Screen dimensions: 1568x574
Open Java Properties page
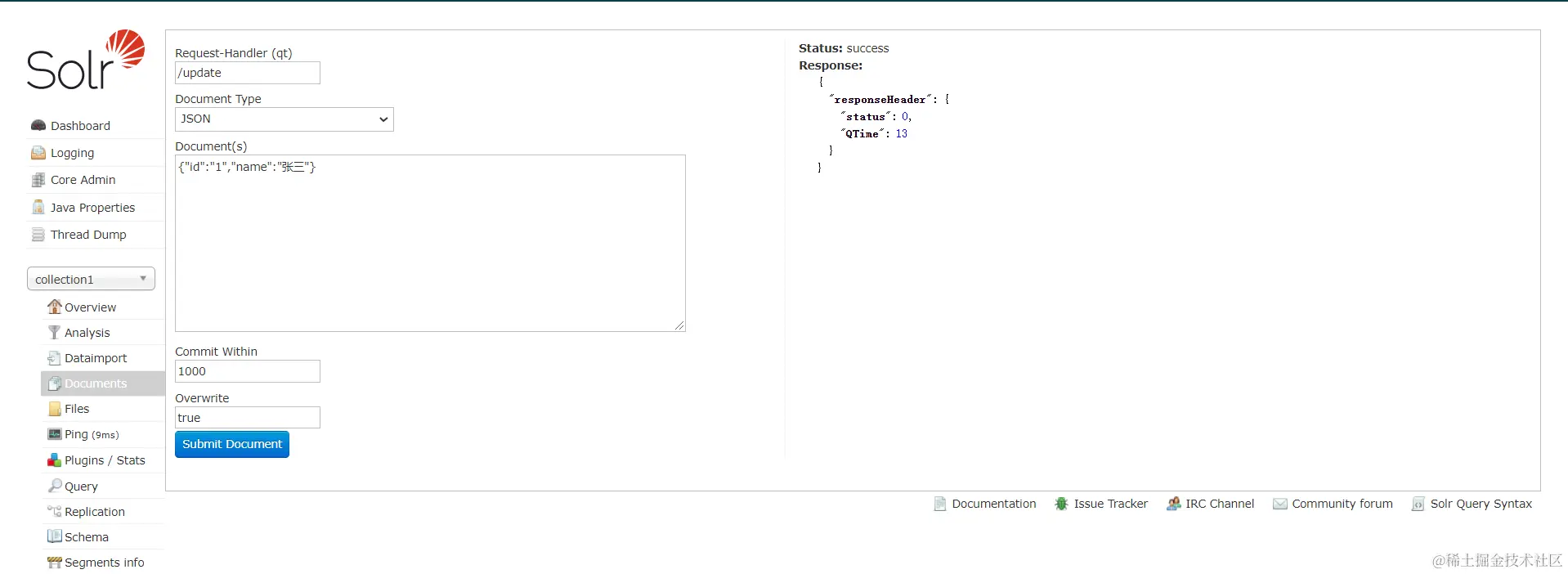[92, 208]
